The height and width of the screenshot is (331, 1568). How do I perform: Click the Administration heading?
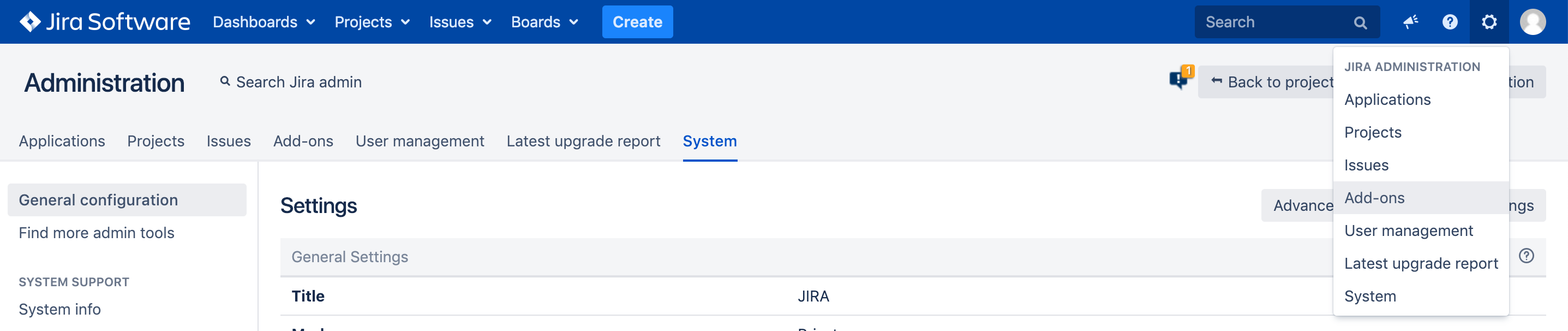point(104,82)
